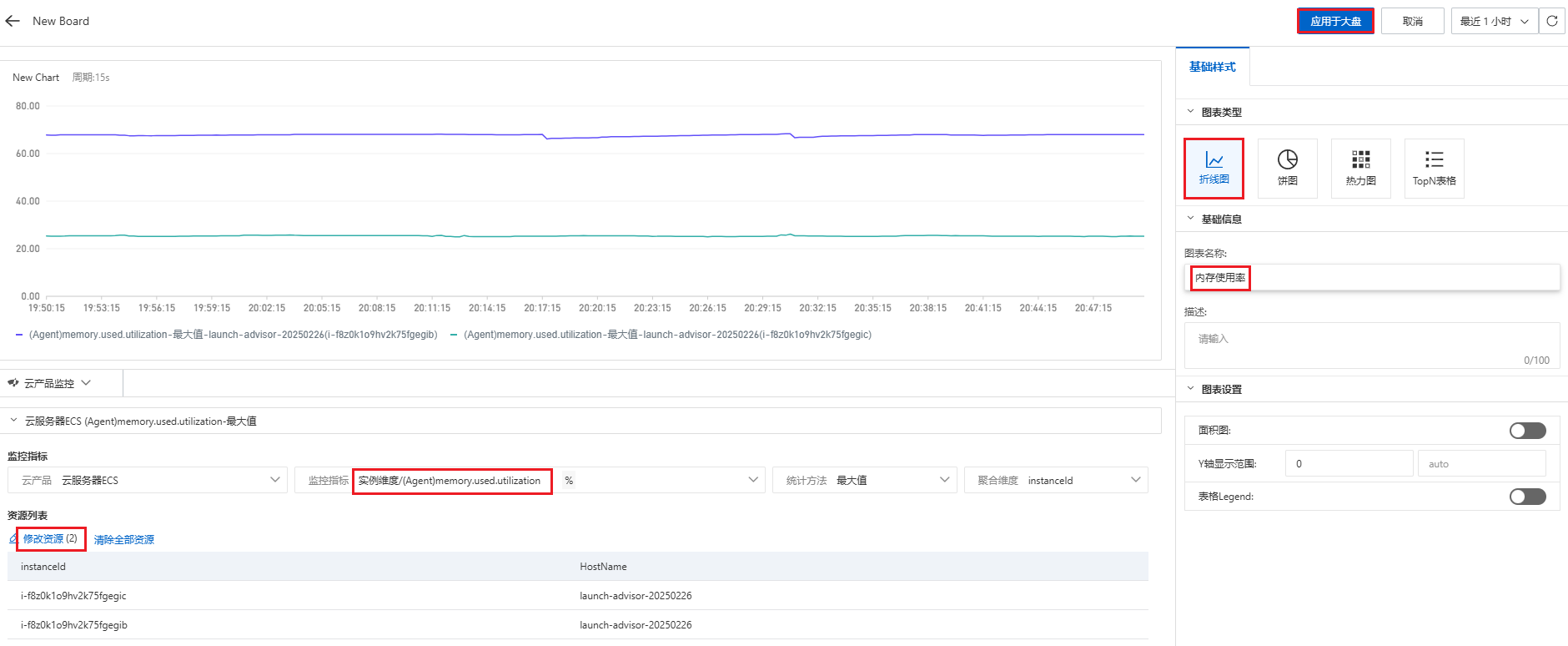The image size is (1568, 646).
Task: Collapse the 云服务器ECS metric row
Action: pyautogui.click(x=13, y=421)
